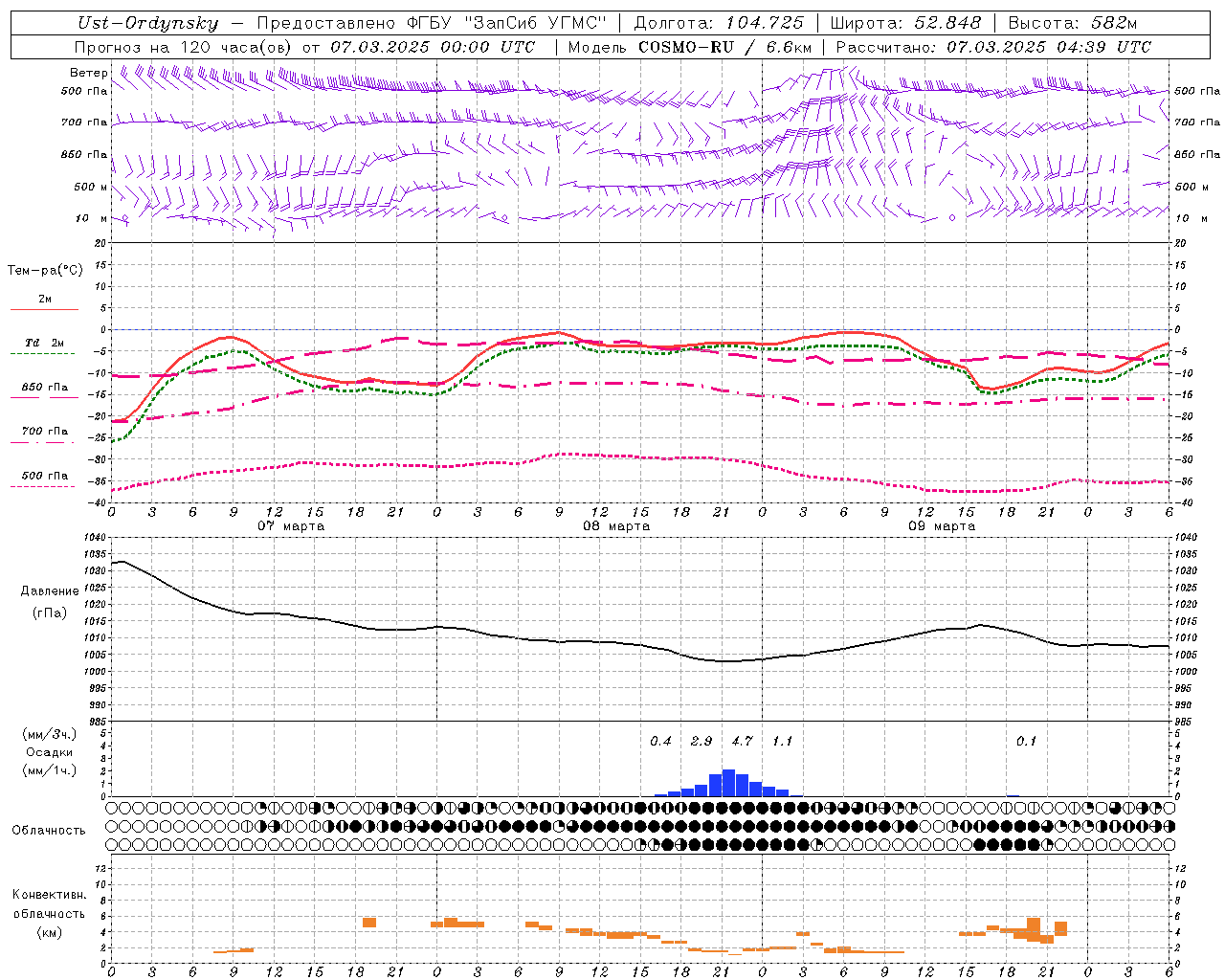Click the elevation value 582м
Image resolution: width=1225 pixels, height=980 pixels.
point(1113,23)
